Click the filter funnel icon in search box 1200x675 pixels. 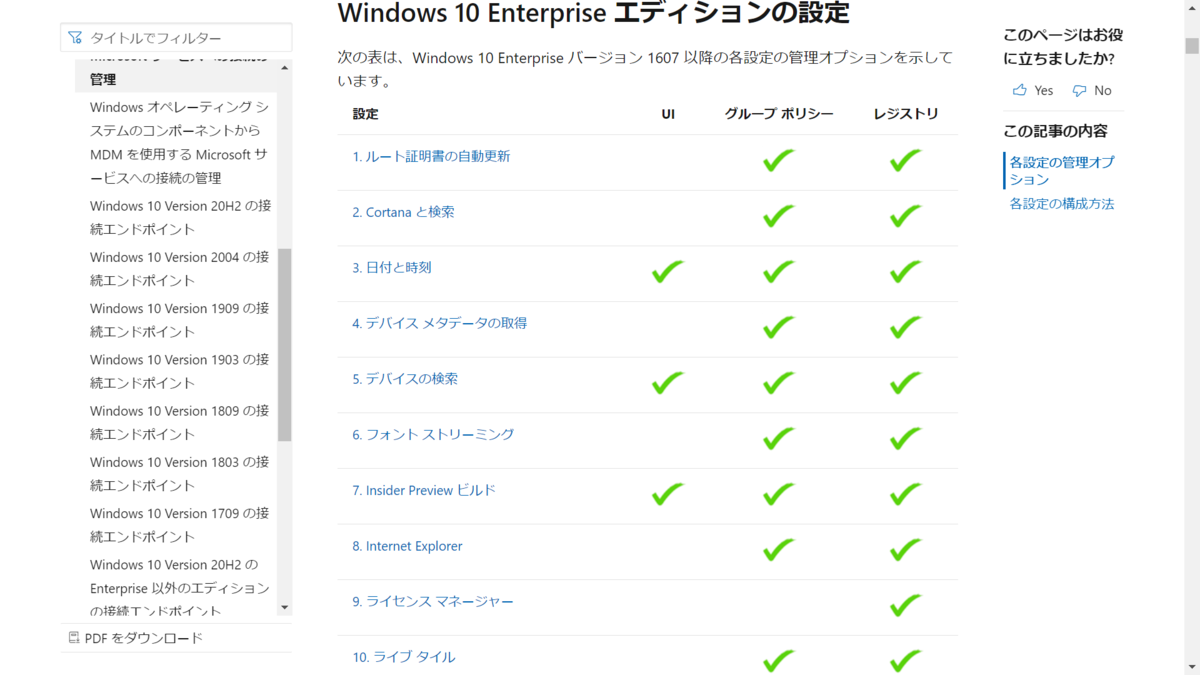coord(75,38)
